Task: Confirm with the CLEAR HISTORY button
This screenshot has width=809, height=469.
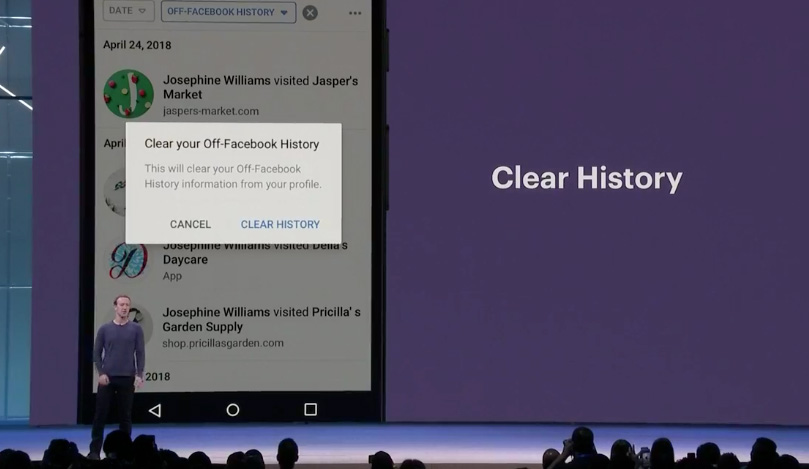Action: [x=280, y=224]
